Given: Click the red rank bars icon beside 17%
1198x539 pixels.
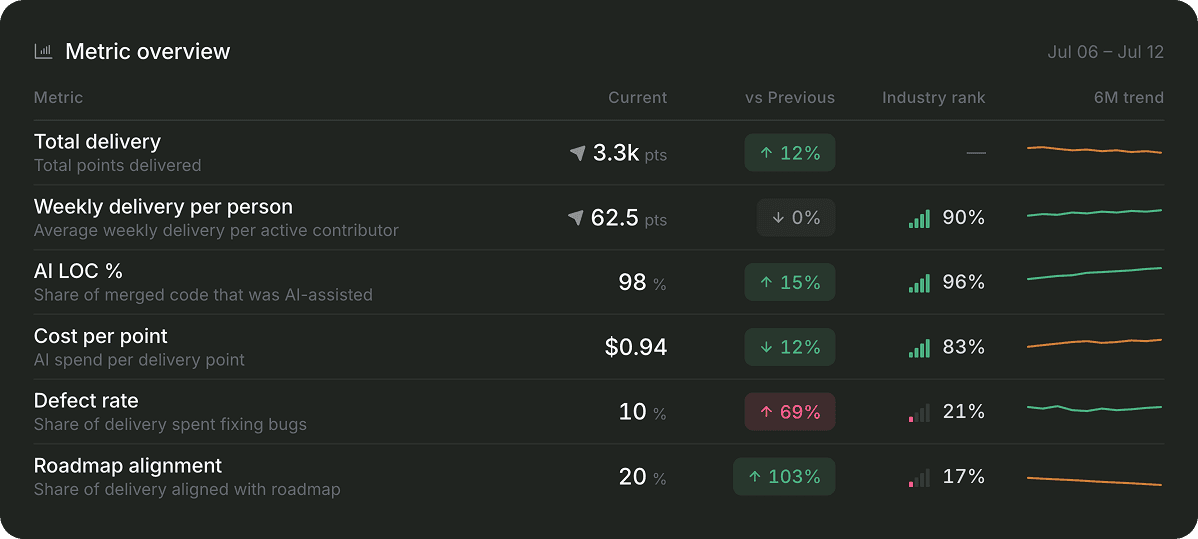Looking at the screenshot, I should 919,477.
